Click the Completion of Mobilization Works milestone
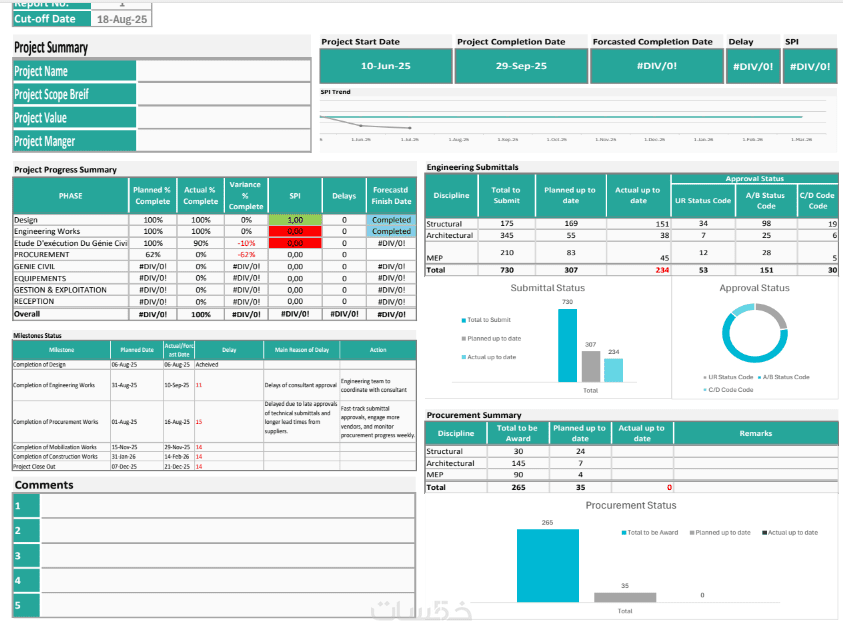 [x=61, y=447]
